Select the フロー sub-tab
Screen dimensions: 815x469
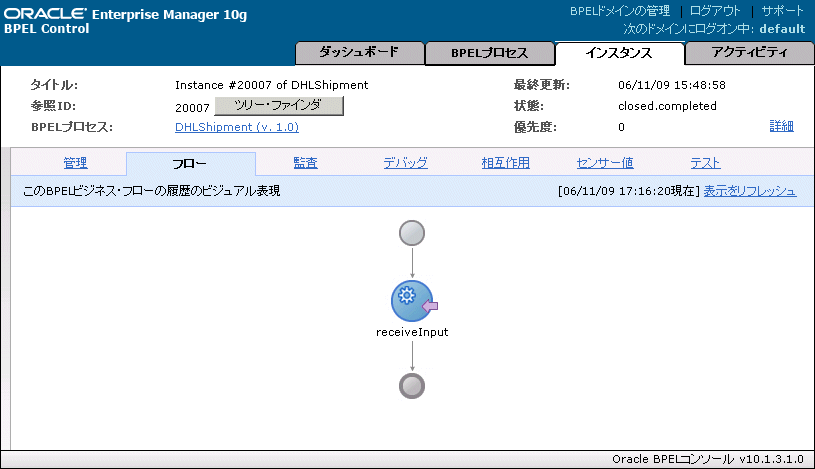point(190,164)
